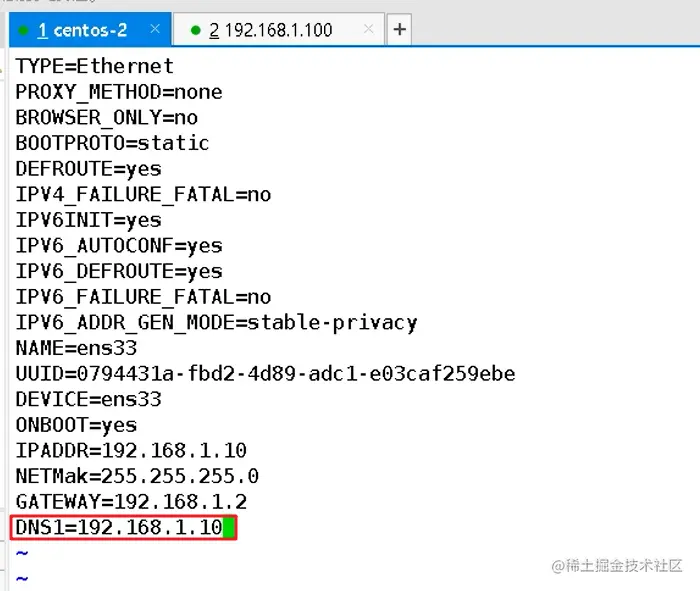Click the DEVICE=ens33 line
Viewport: 700px width, 591px height.
coord(88,399)
